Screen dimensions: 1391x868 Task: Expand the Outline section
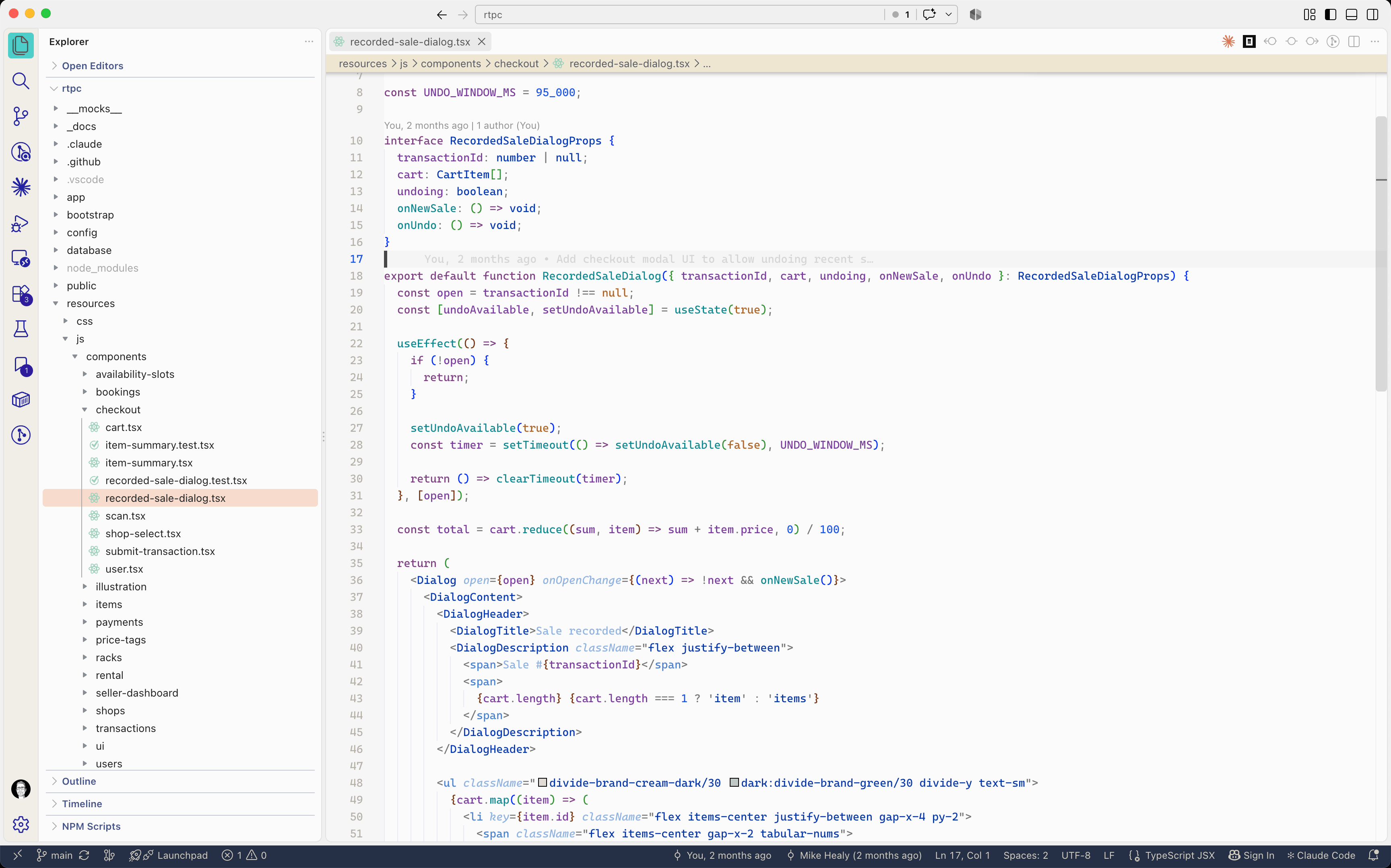(180, 781)
